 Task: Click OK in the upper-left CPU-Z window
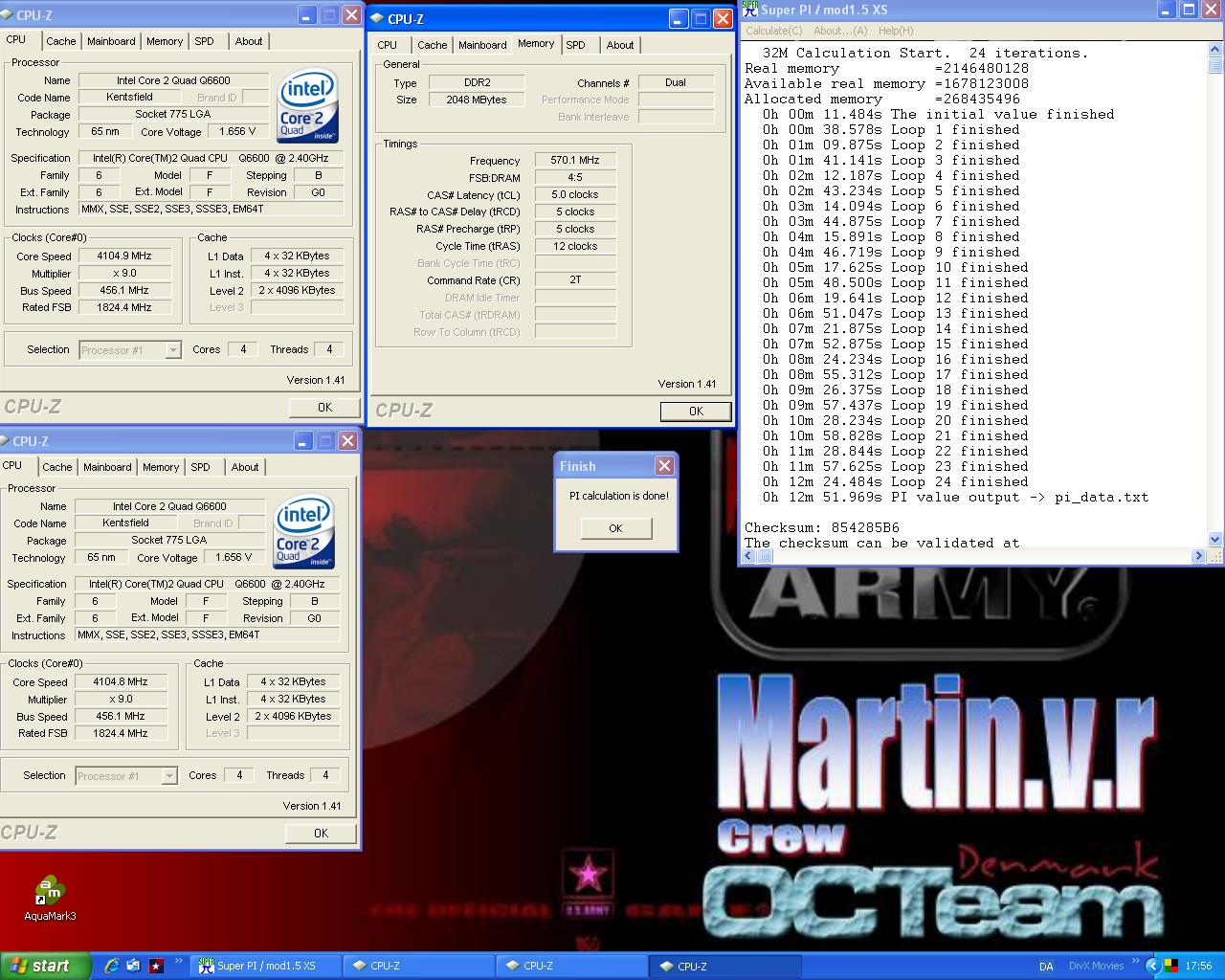(324, 407)
